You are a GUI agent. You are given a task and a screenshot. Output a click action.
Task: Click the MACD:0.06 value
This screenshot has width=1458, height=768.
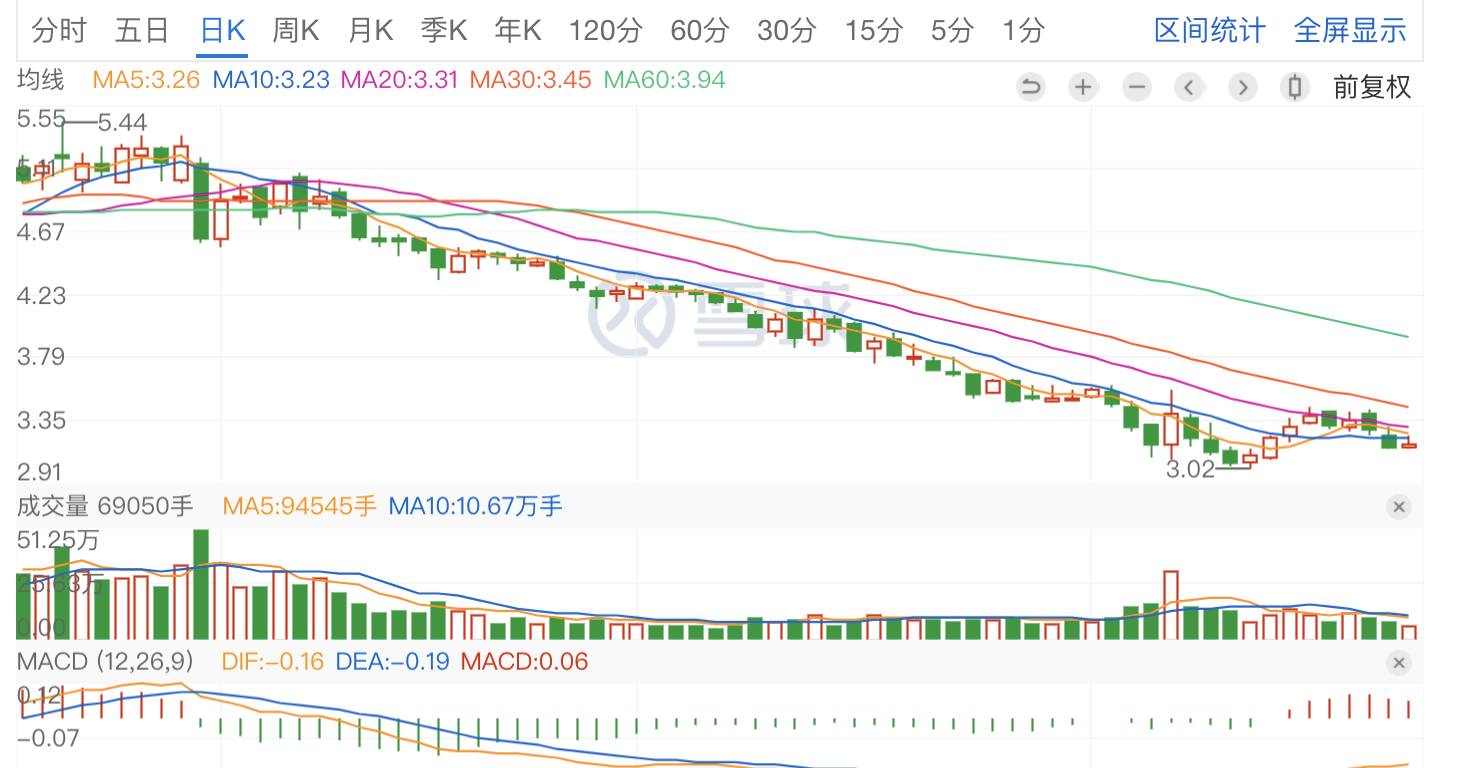tap(524, 662)
